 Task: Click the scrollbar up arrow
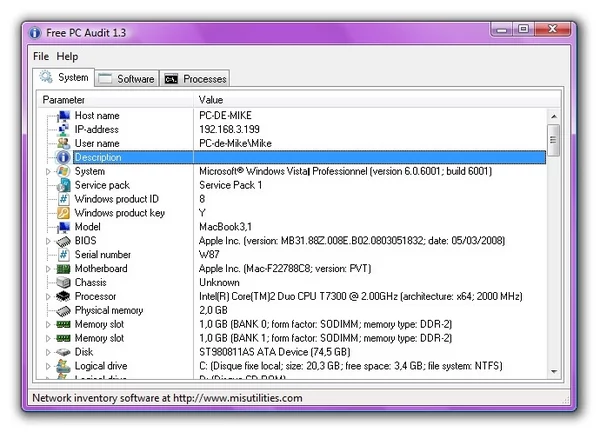pyautogui.click(x=554, y=116)
